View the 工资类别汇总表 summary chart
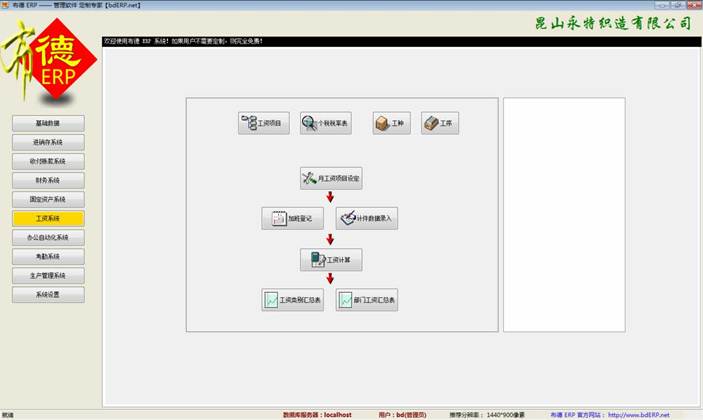This screenshot has width=703, height=420. (293, 299)
